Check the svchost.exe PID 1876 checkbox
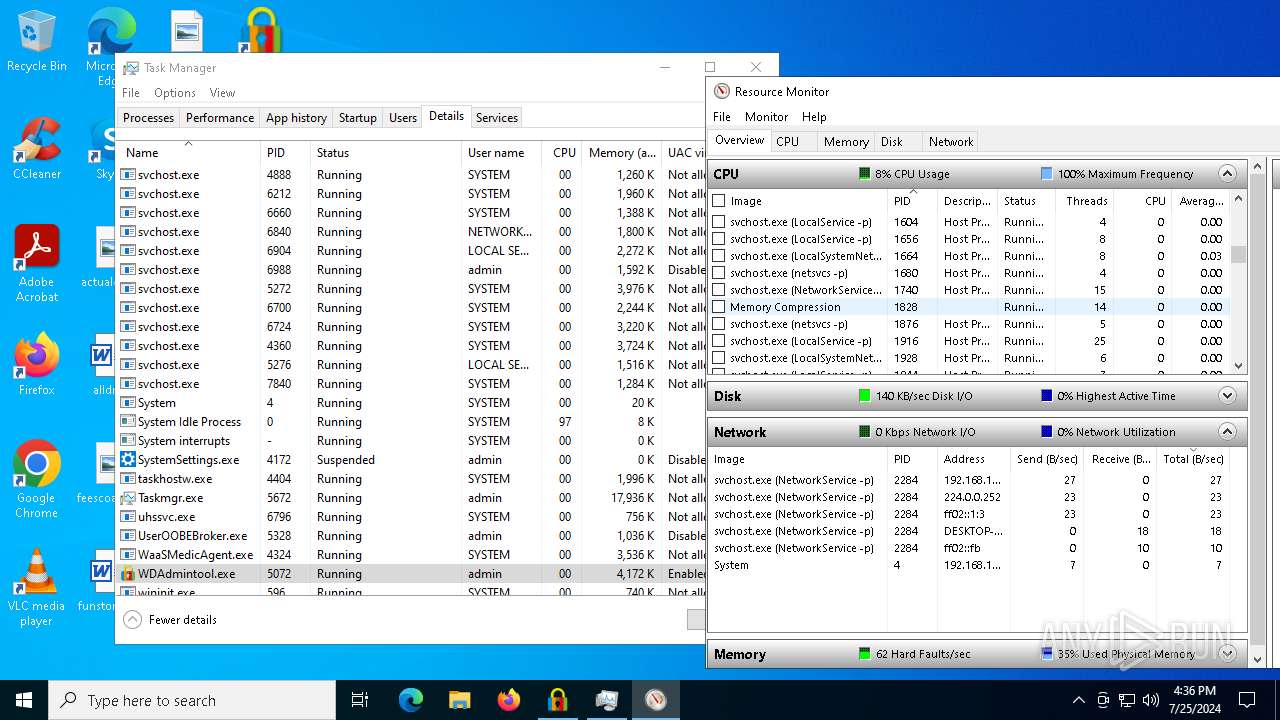 pos(718,324)
